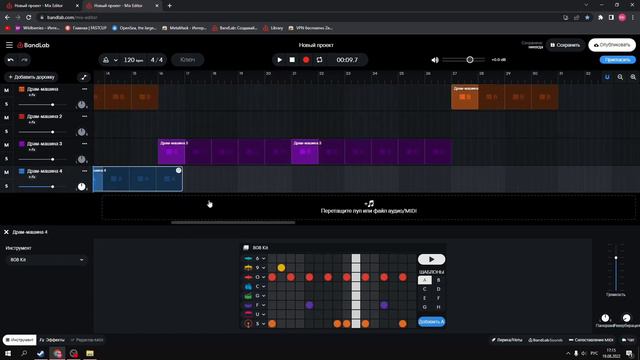Open the BandLab hamburger menu
This screenshot has width=640, height=360.
9,45
